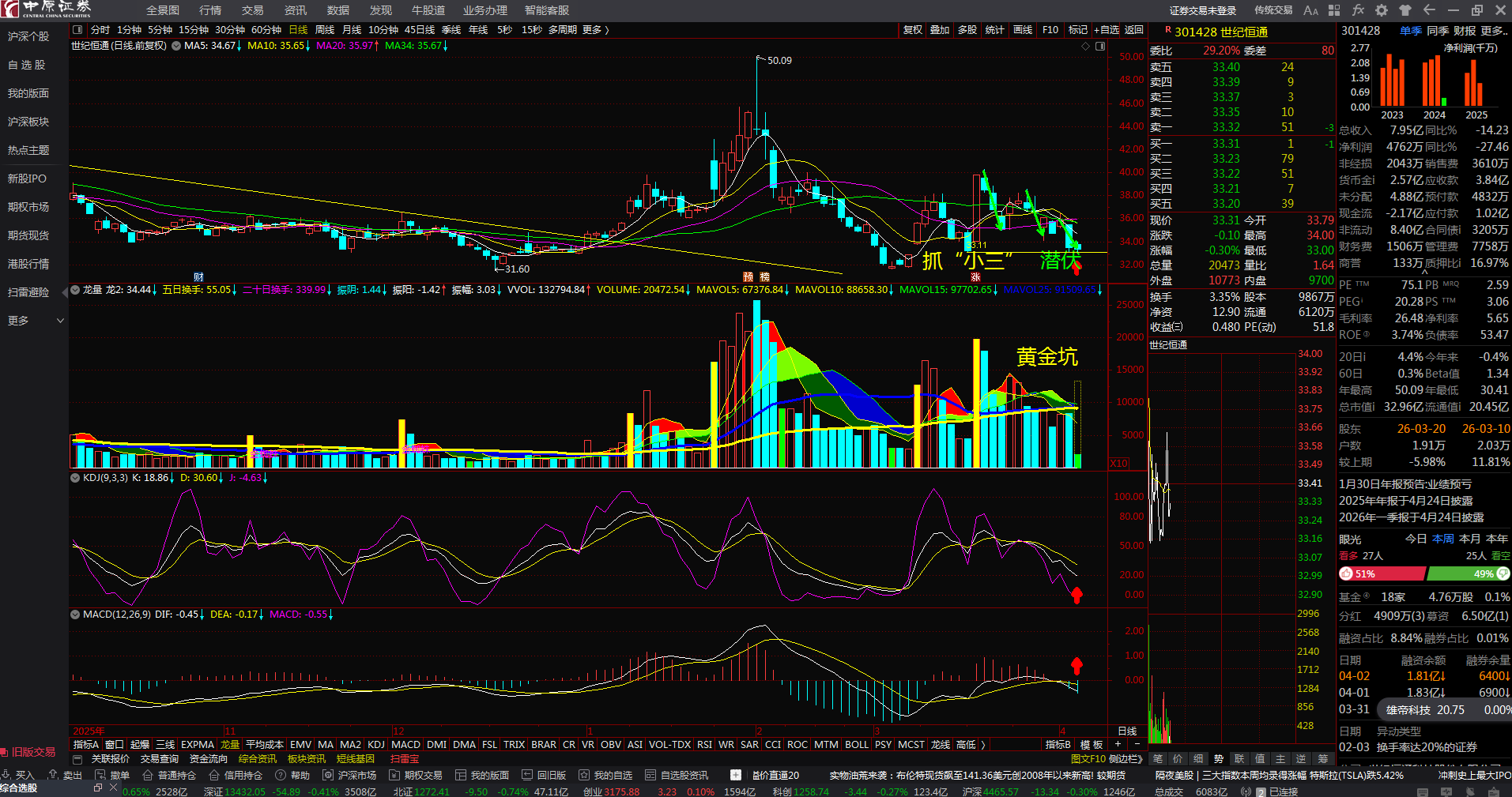Image resolution: width=1512 pixels, height=797 pixels.
Task: Click the maximize chart icon near price axis
Action: coord(1099,46)
